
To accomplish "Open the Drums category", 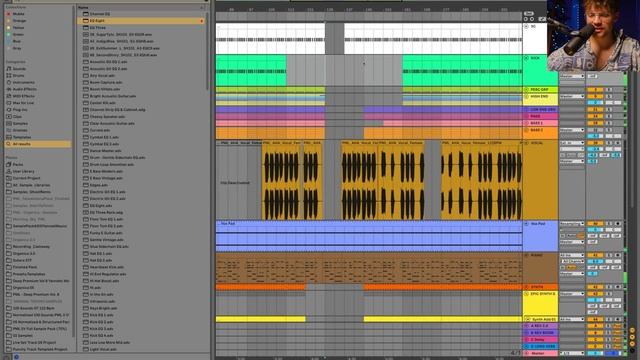I will tap(16, 76).
